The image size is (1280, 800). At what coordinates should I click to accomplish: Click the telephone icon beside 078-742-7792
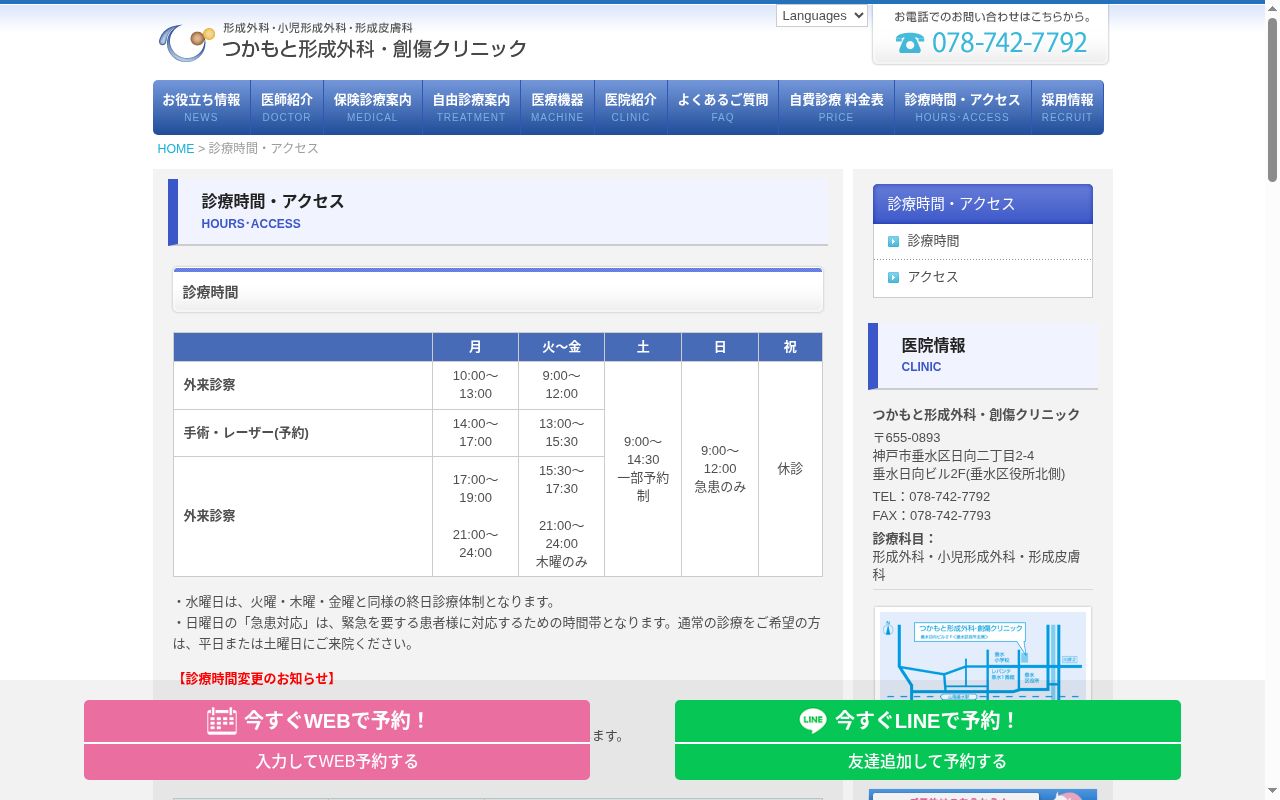coord(909,43)
